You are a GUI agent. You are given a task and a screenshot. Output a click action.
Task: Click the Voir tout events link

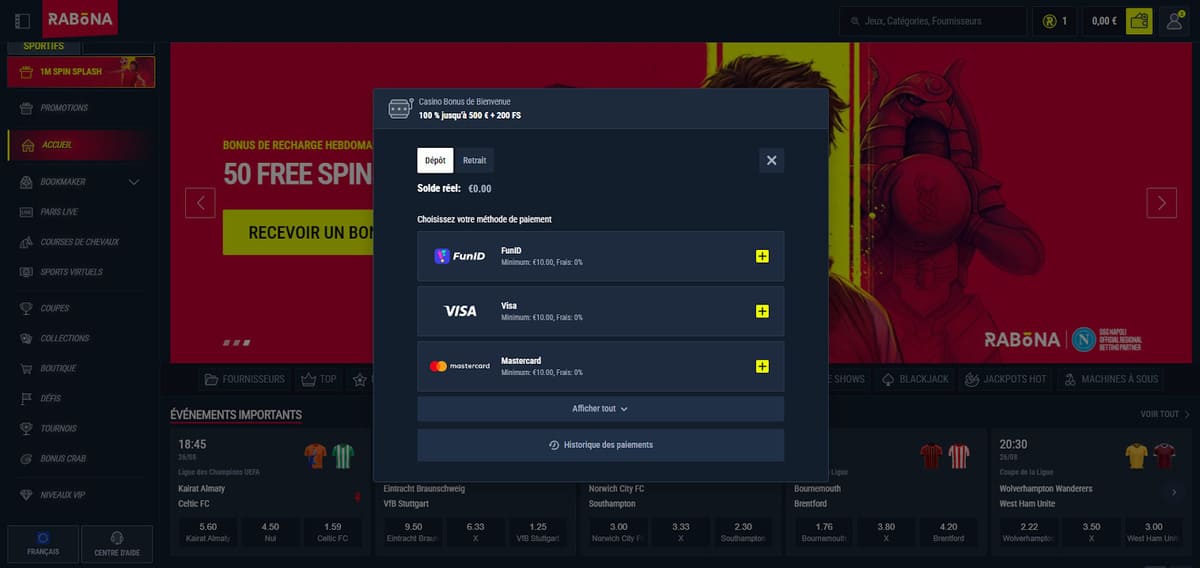click(1165, 414)
